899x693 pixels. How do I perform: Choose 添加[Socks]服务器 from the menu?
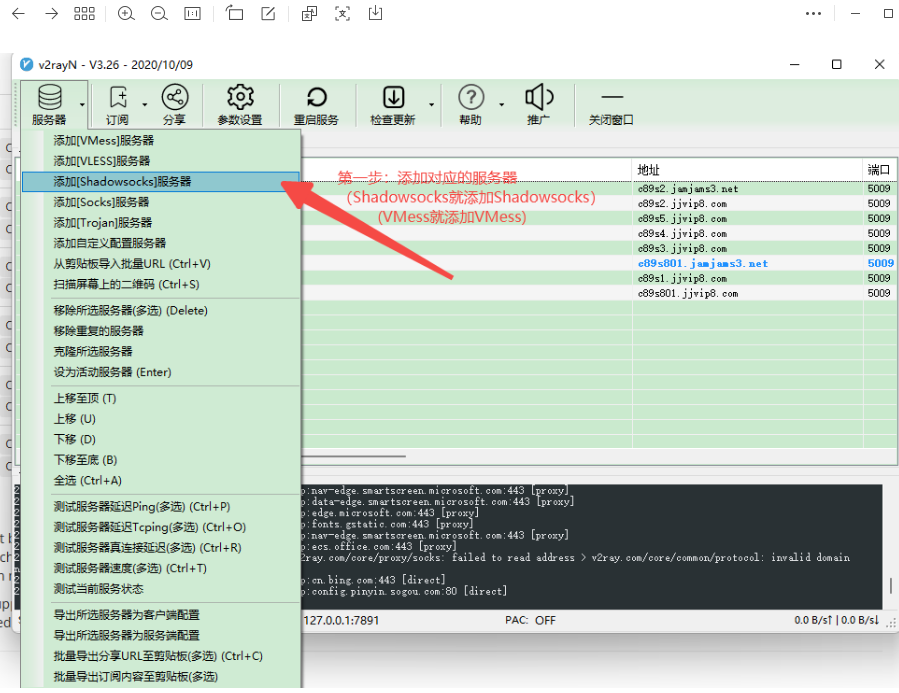coord(161,202)
